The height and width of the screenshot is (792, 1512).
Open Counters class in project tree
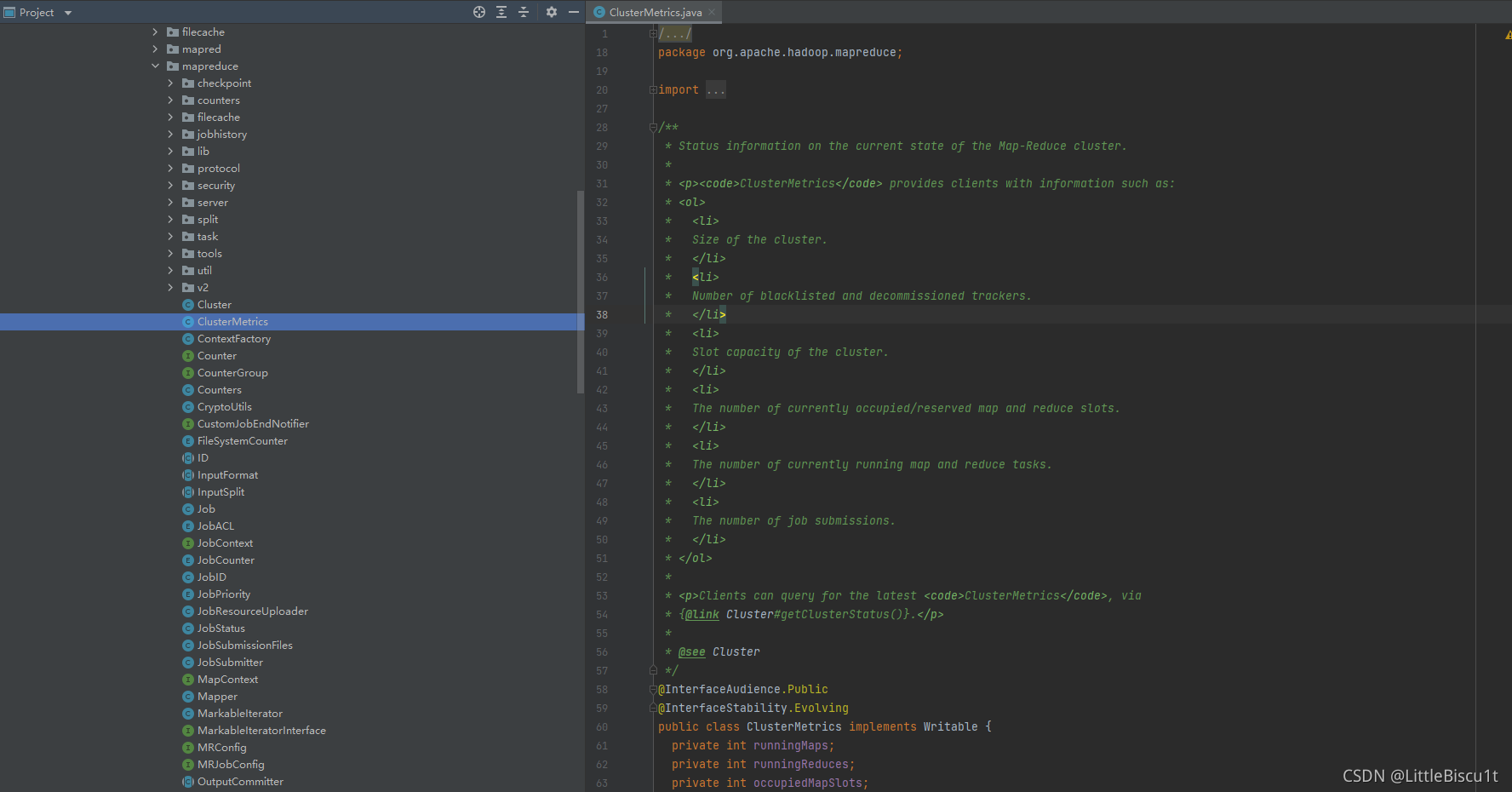219,389
